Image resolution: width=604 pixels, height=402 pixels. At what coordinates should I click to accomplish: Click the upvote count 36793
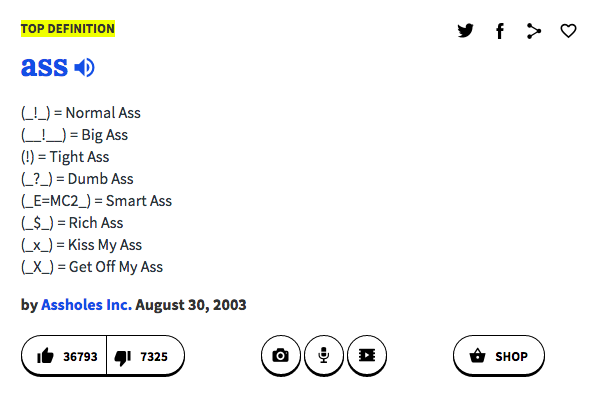pos(81,357)
